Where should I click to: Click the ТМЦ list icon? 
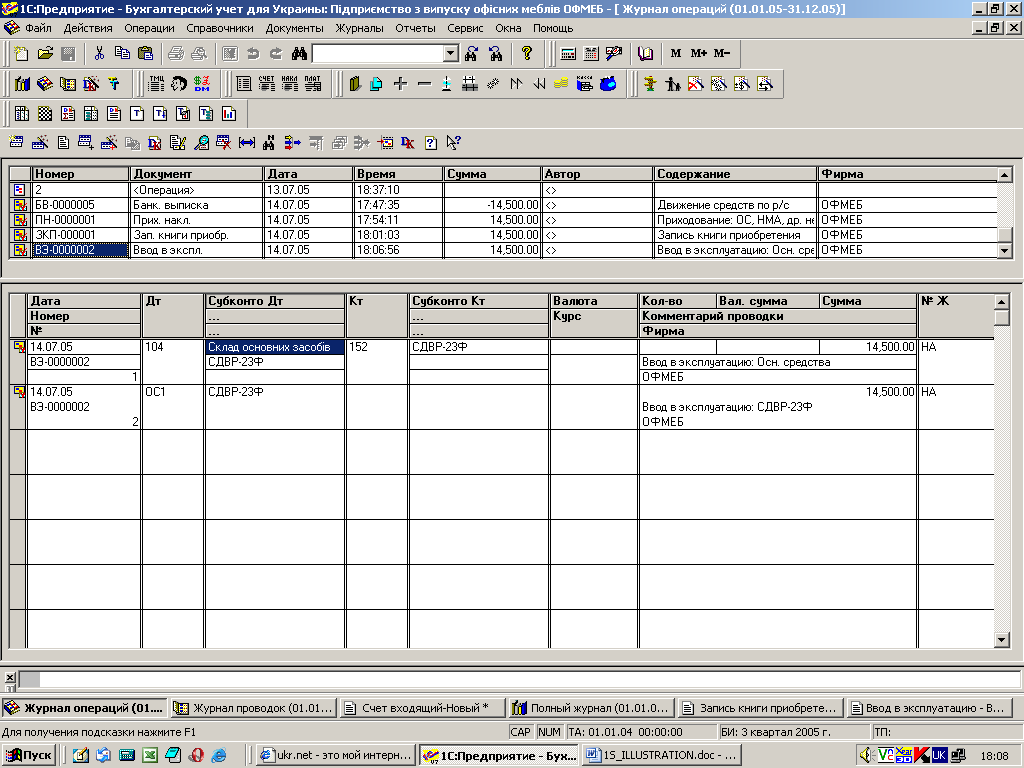tap(157, 84)
